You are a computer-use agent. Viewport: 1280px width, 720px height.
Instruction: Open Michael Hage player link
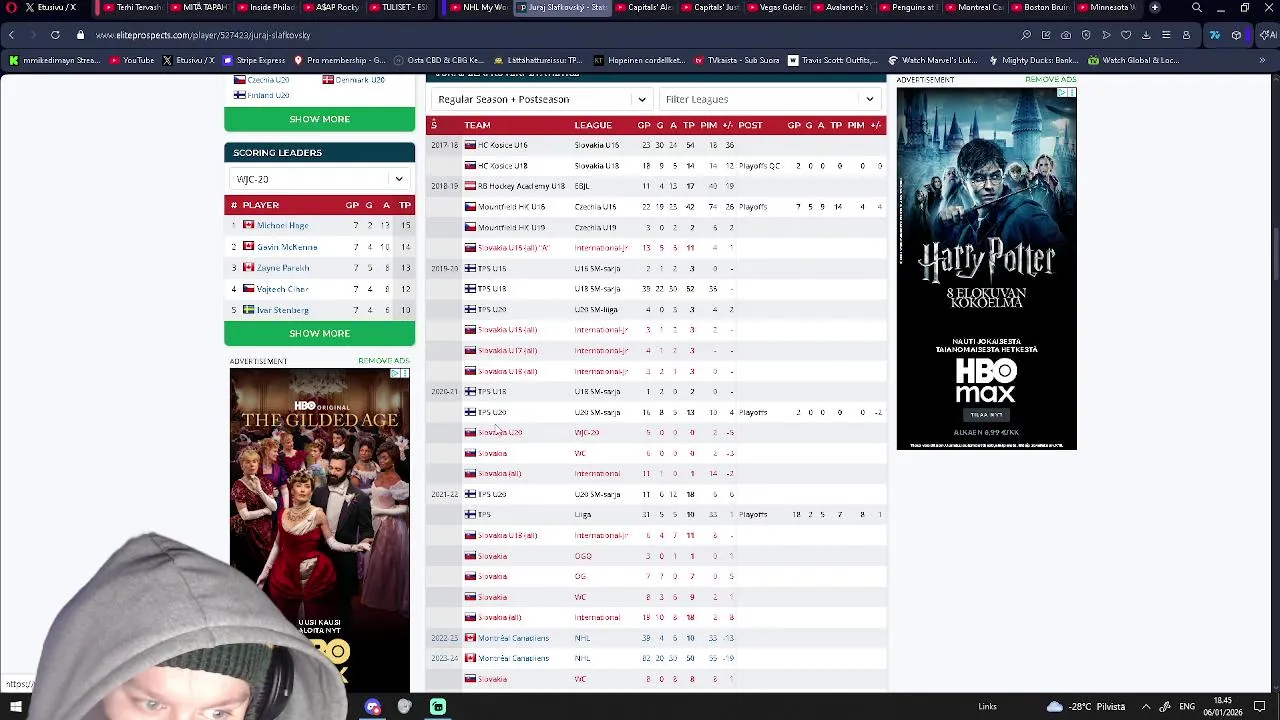coord(283,226)
